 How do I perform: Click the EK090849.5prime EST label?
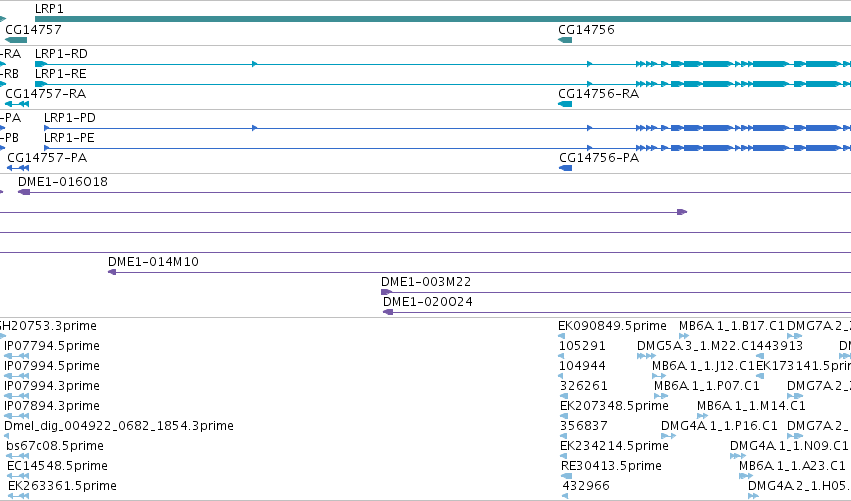coord(612,326)
